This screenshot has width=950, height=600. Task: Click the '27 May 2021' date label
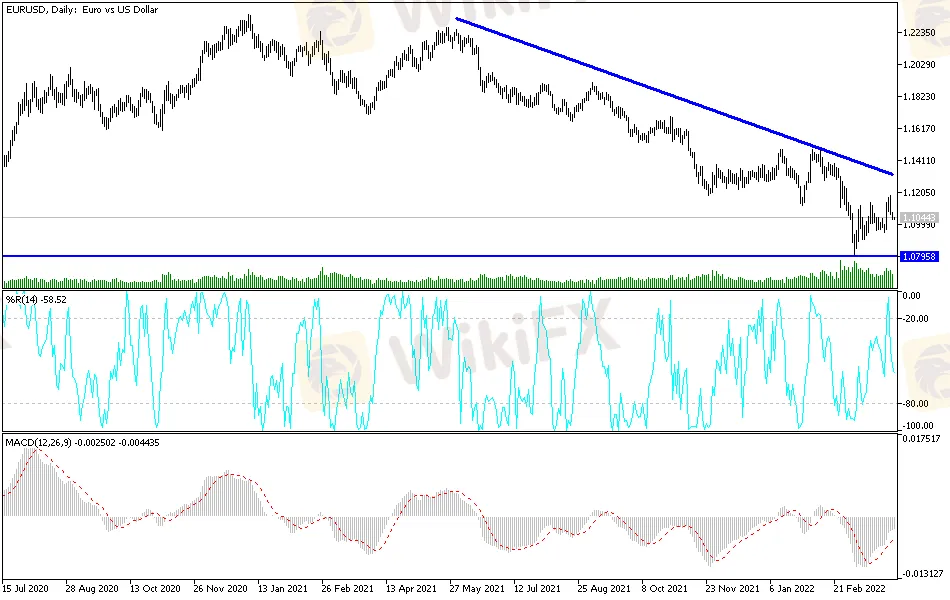click(x=477, y=588)
